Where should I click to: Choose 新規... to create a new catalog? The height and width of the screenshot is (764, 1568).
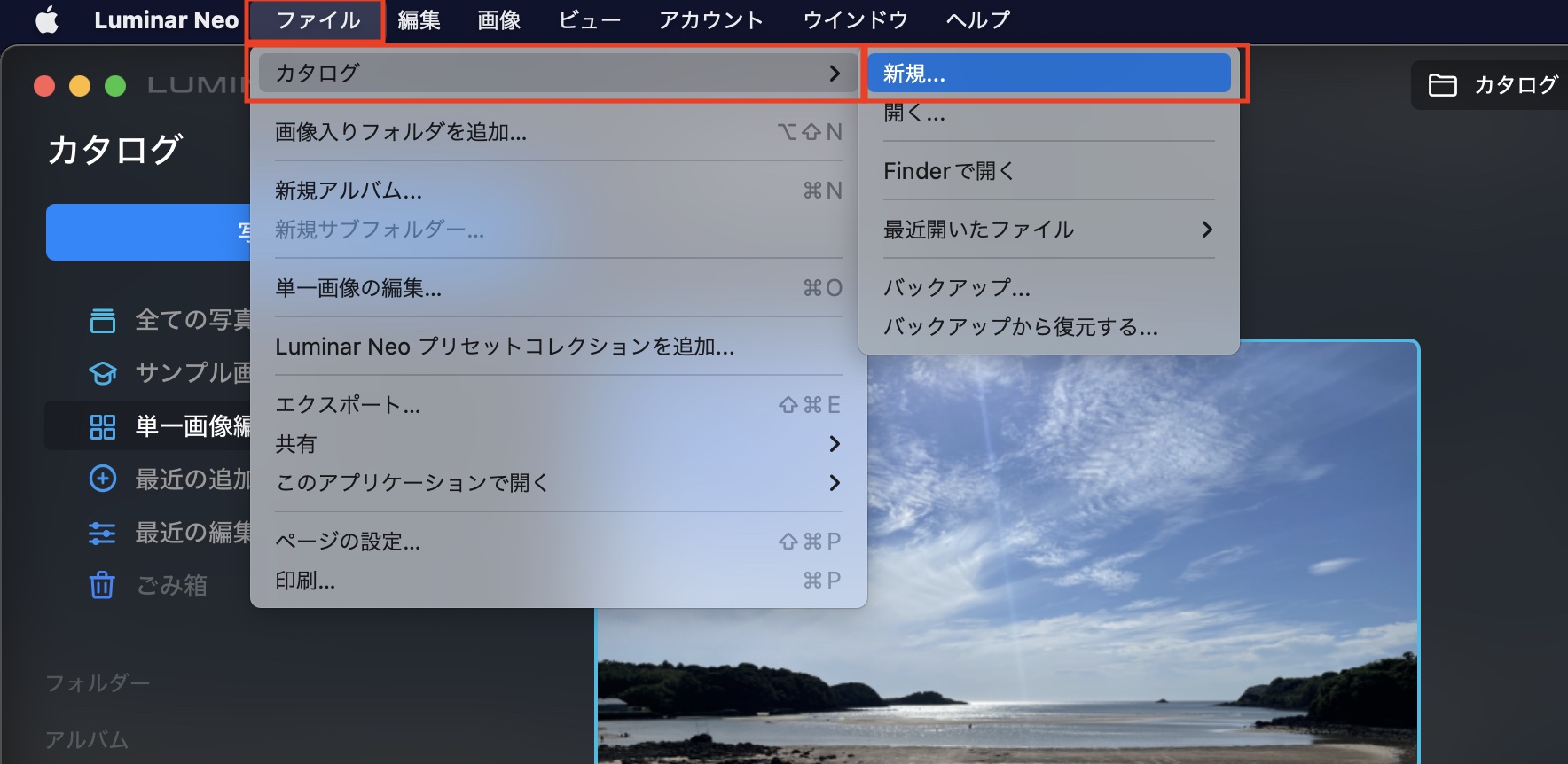coord(1048,73)
